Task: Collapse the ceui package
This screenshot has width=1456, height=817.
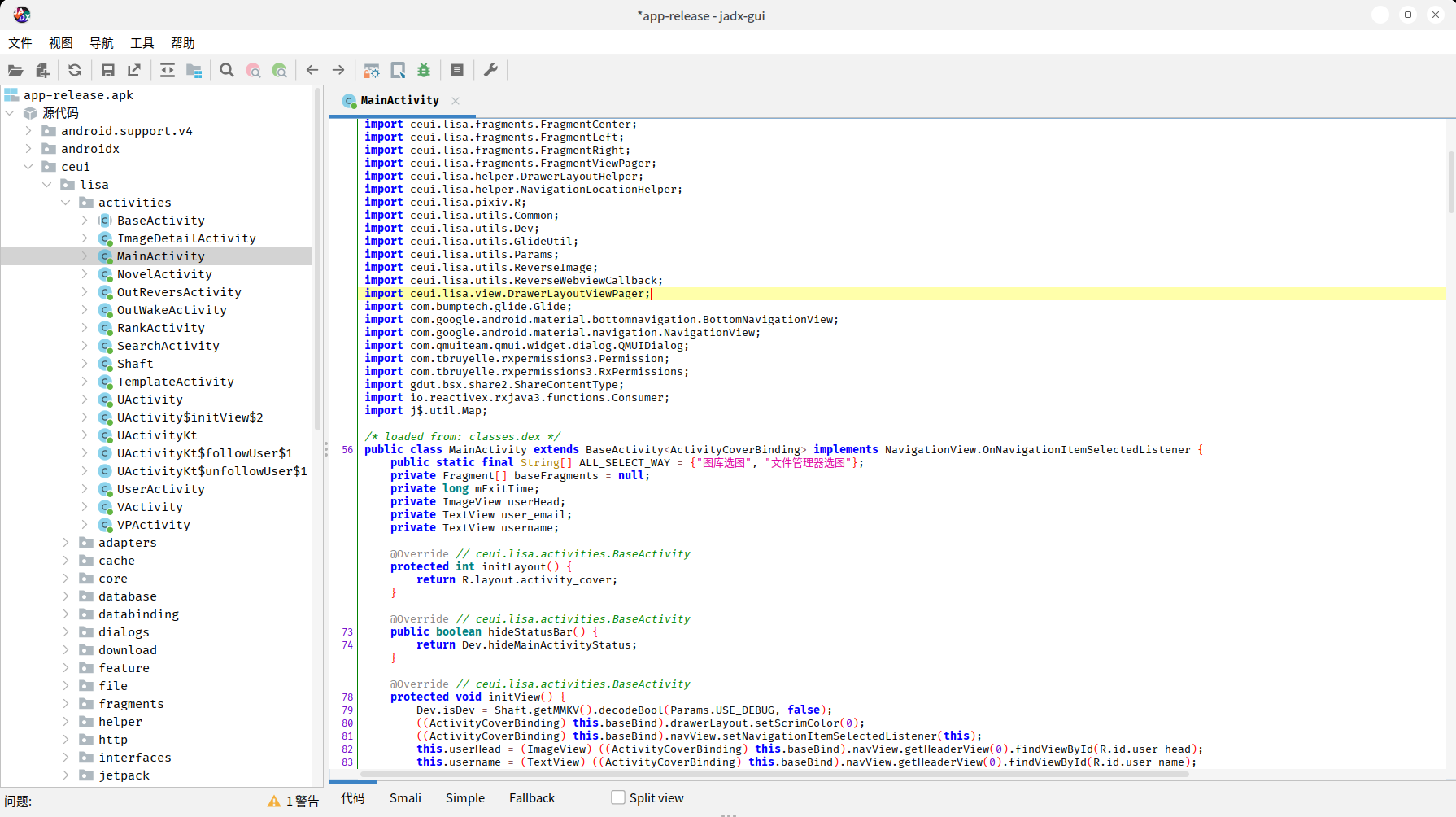Action: tap(28, 167)
